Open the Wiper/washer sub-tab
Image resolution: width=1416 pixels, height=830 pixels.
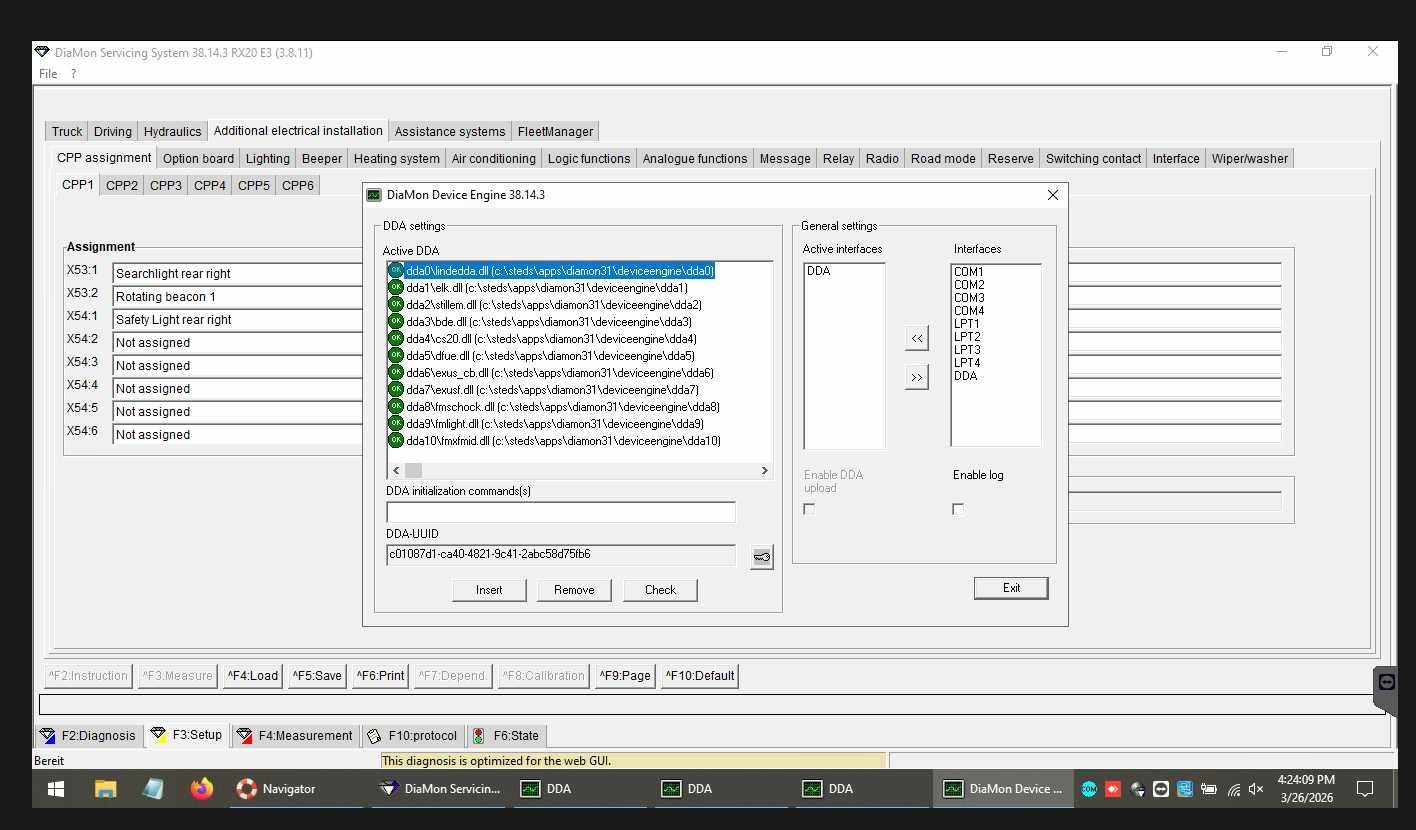click(x=1250, y=158)
